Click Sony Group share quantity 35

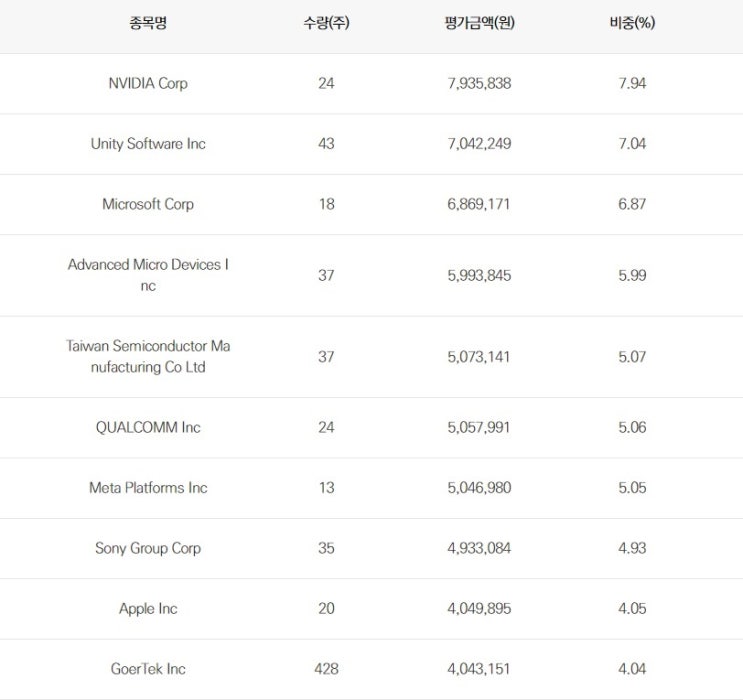click(x=326, y=548)
